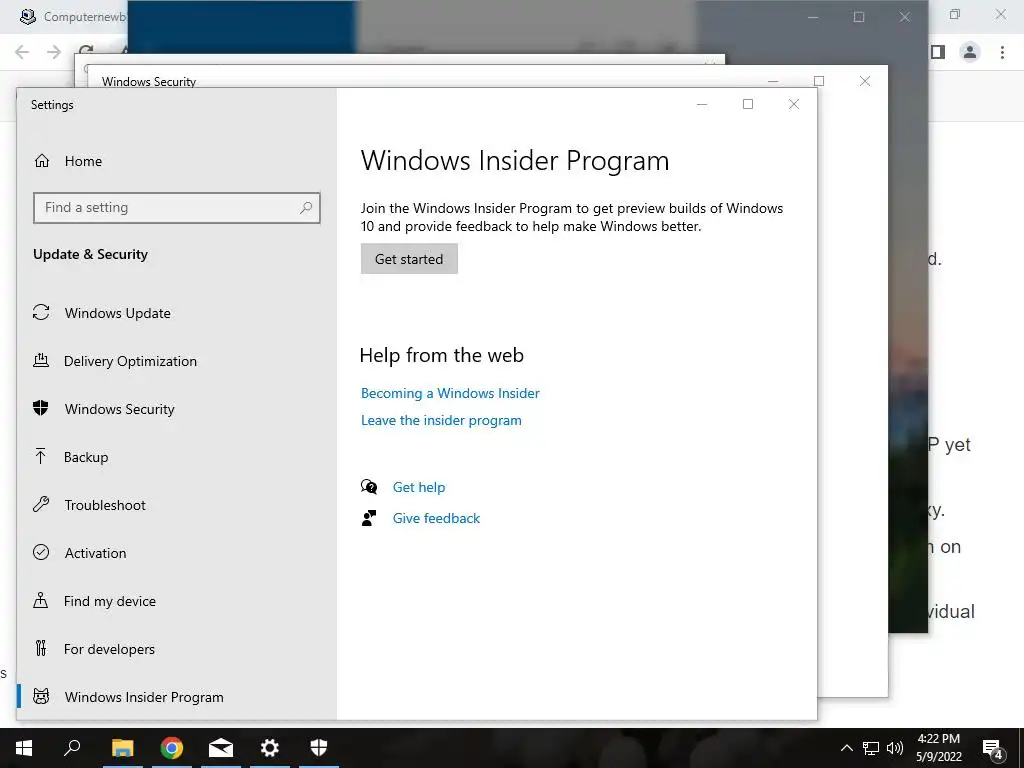This screenshot has width=1024, height=768.
Task: Click the Give feedback person icon
Action: [x=369, y=518]
